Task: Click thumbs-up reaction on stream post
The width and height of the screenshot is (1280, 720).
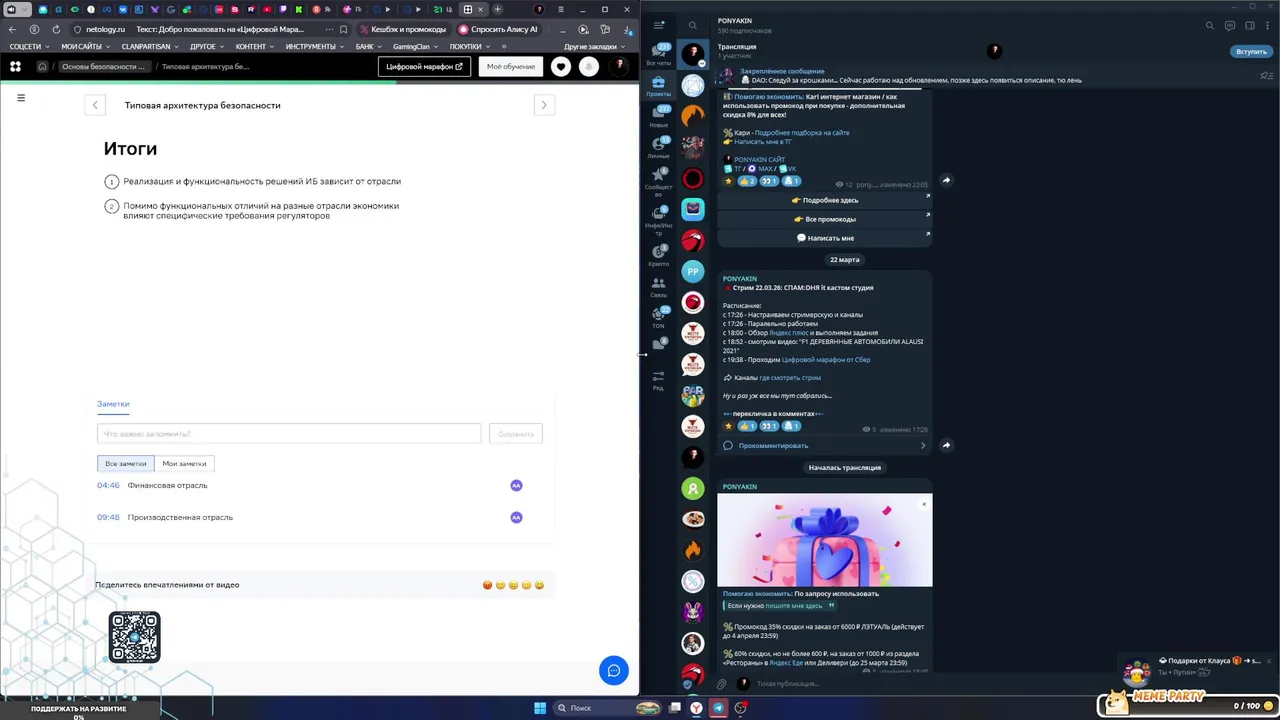Action: 745,426
